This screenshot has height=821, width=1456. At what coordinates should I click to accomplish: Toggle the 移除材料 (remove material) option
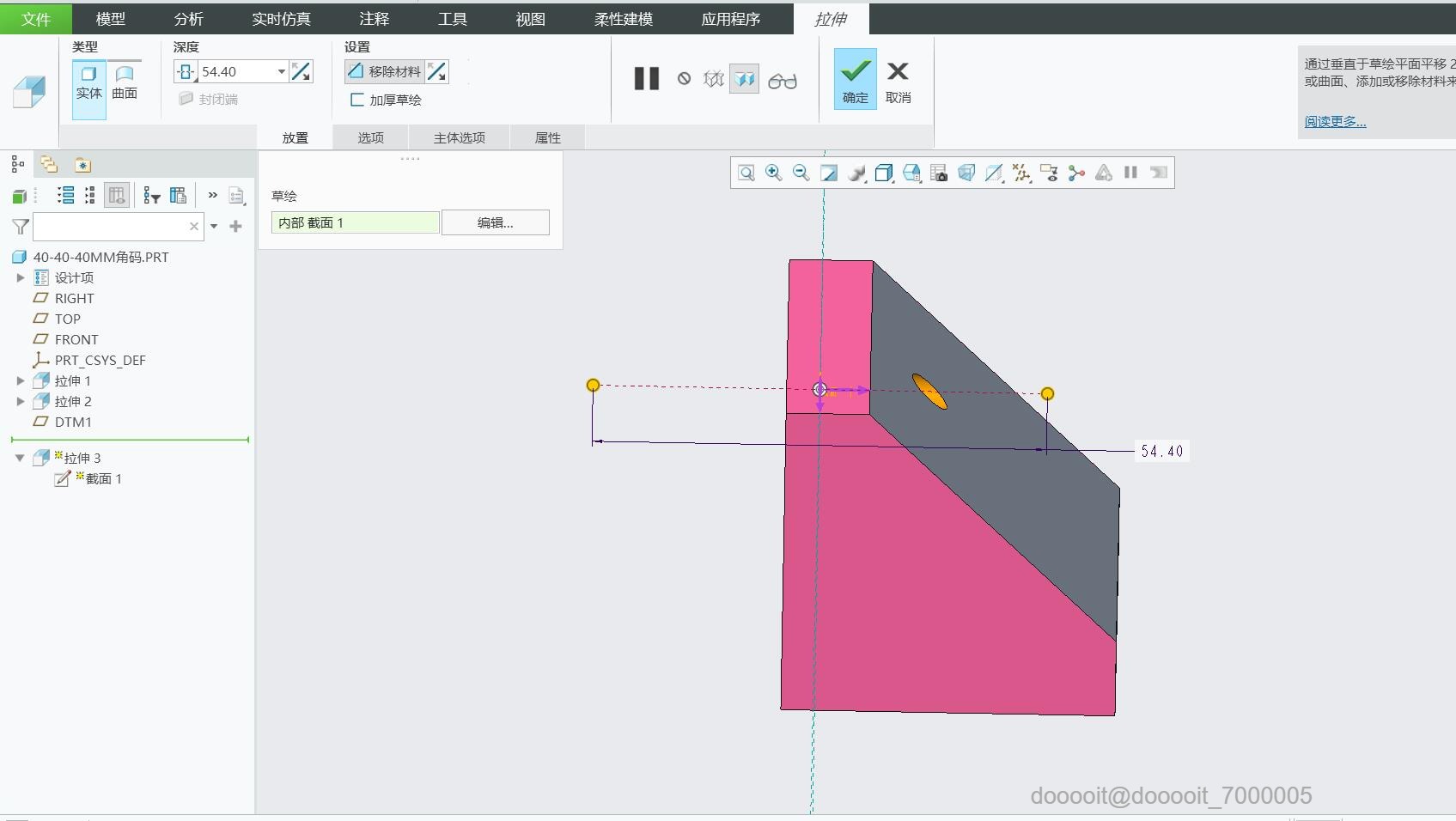384,72
